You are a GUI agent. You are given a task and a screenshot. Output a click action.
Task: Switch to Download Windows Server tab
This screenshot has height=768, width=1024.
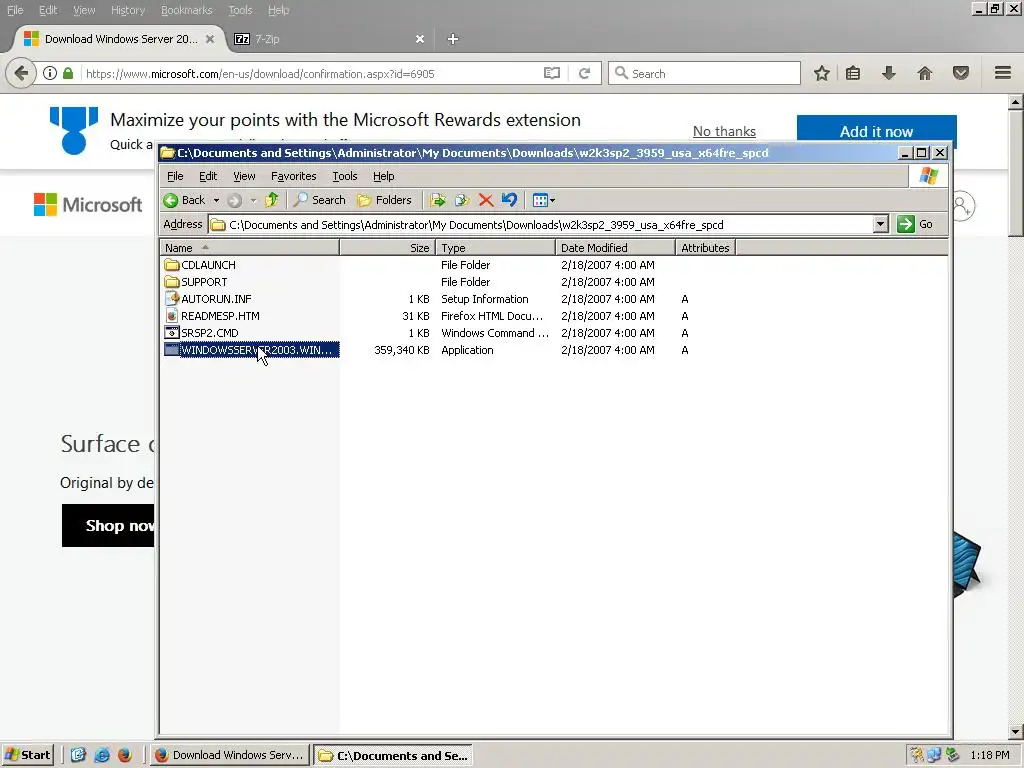(x=119, y=39)
